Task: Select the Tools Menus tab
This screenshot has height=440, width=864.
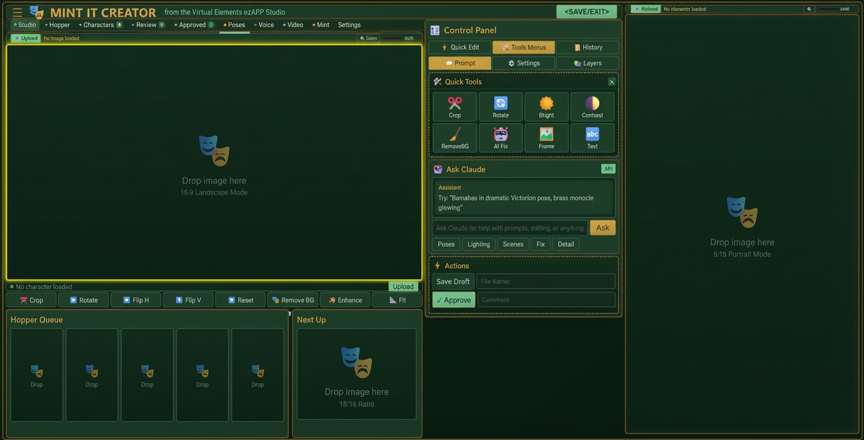Action: (523, 47)
